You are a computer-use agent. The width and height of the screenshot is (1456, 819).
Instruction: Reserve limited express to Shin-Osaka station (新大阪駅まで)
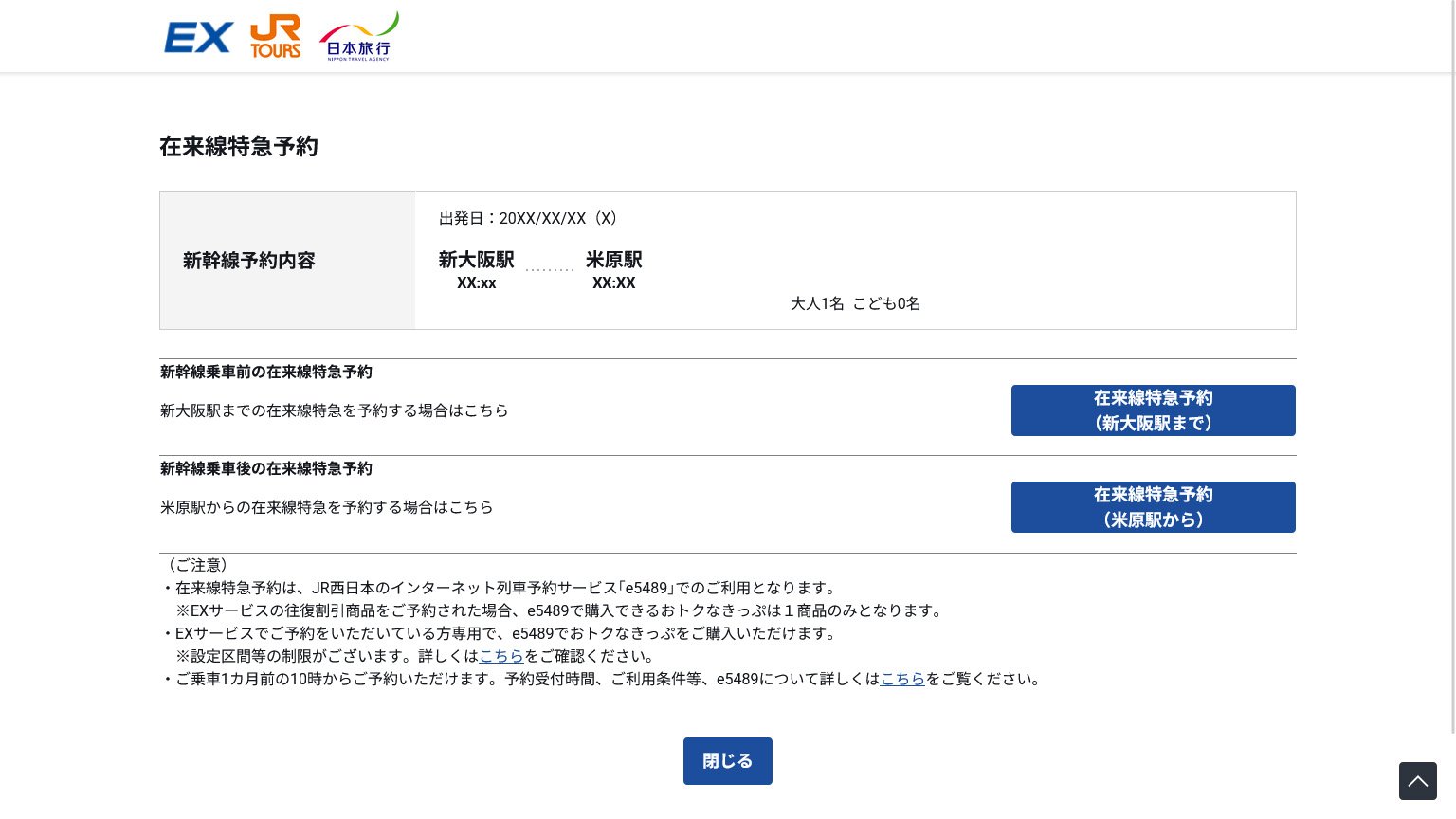(x=1154, y=410)
